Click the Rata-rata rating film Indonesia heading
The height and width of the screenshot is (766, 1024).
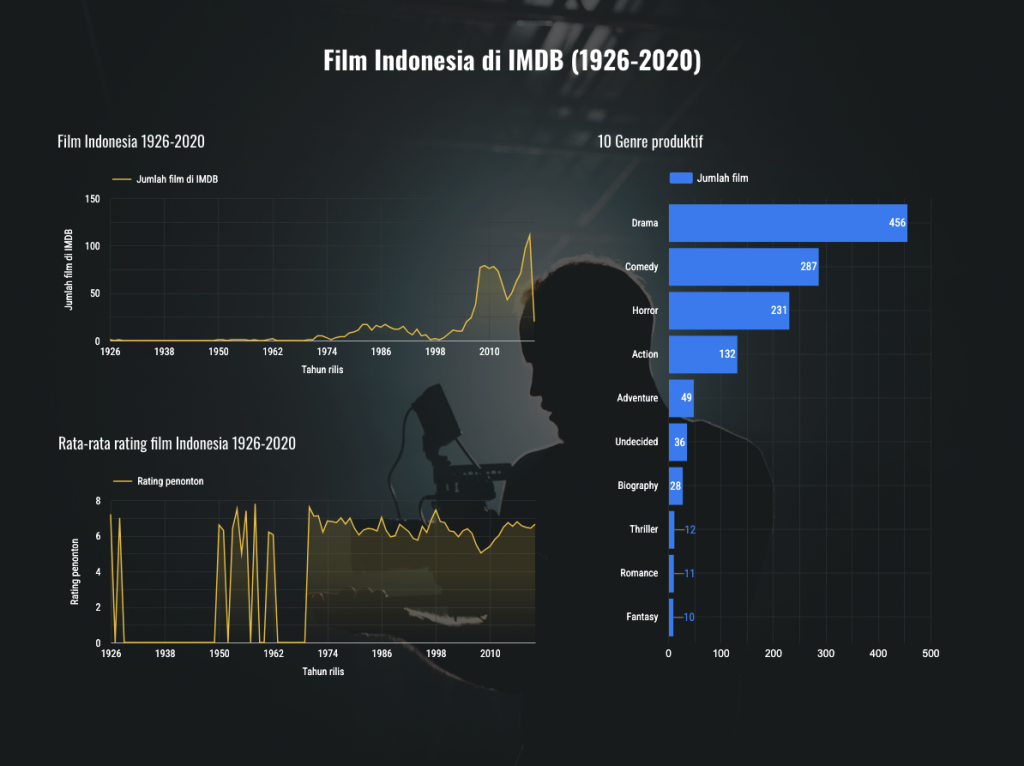pos(177,443)
